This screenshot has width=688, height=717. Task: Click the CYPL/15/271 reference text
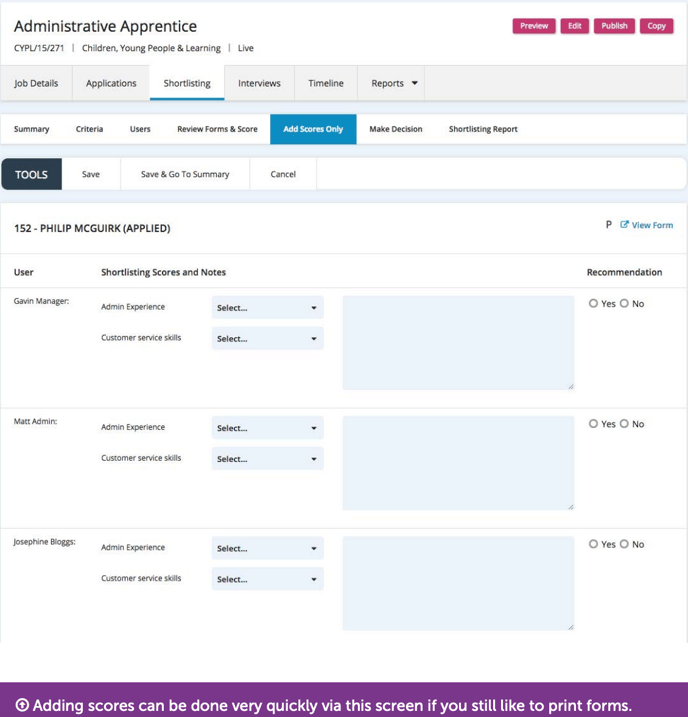(39, 48)
